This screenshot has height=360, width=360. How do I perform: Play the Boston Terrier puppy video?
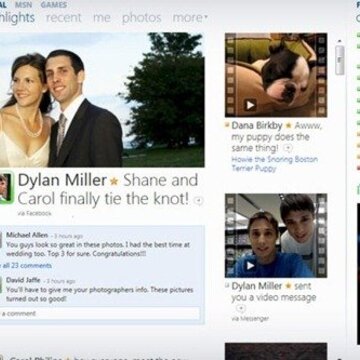250,105
